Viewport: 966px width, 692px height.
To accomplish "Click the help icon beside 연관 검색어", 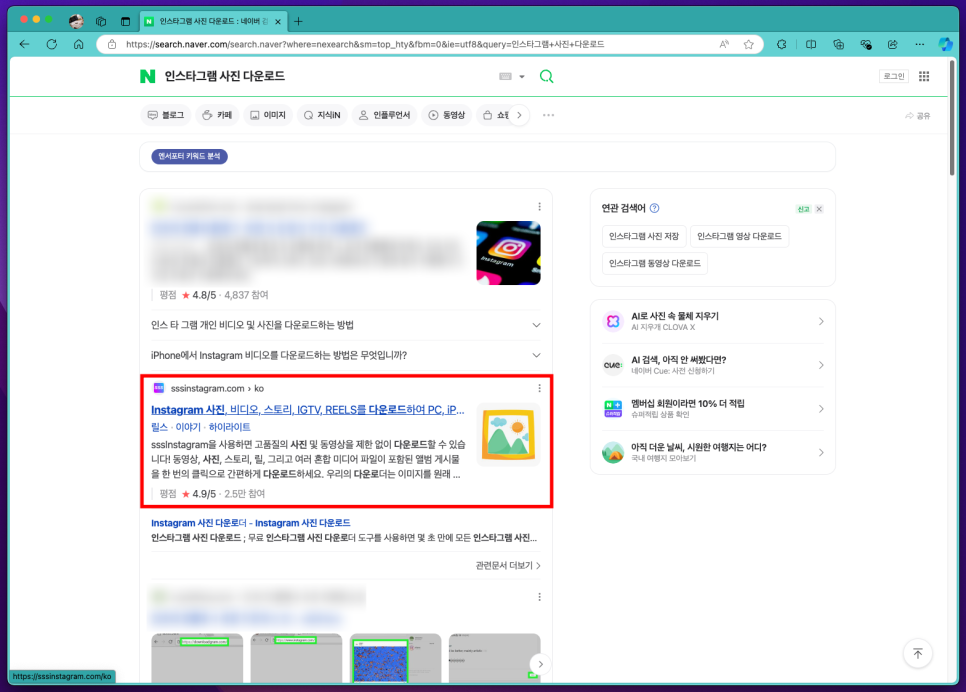I will point(655,208).
